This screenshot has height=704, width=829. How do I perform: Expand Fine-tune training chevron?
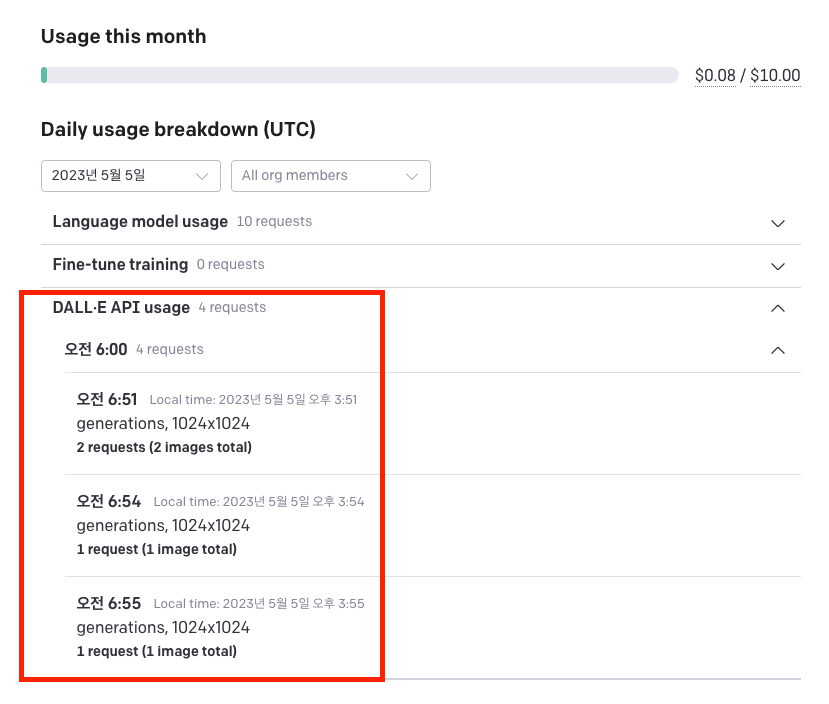pos(777,266)
